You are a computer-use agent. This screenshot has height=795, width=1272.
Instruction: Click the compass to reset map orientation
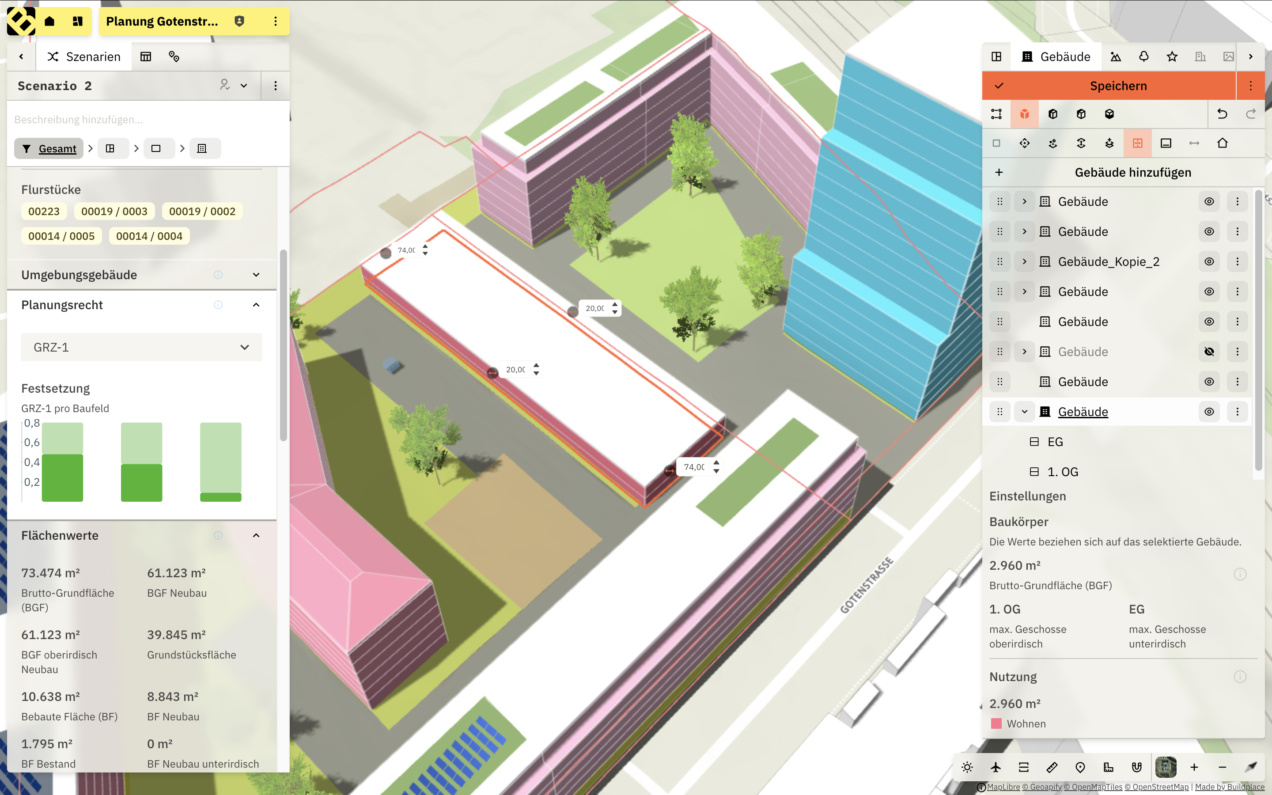(1249, 767)
